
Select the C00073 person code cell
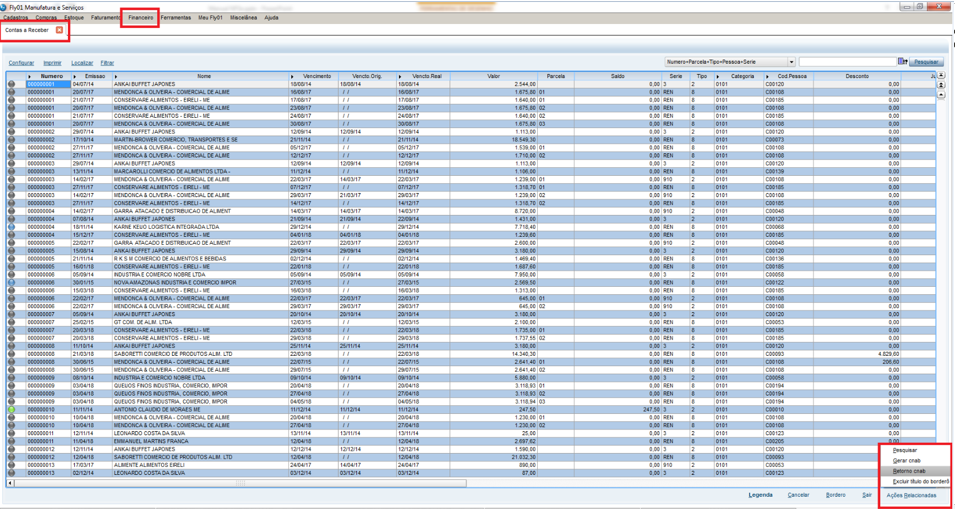pyautogui.click(x=788, y=139)
